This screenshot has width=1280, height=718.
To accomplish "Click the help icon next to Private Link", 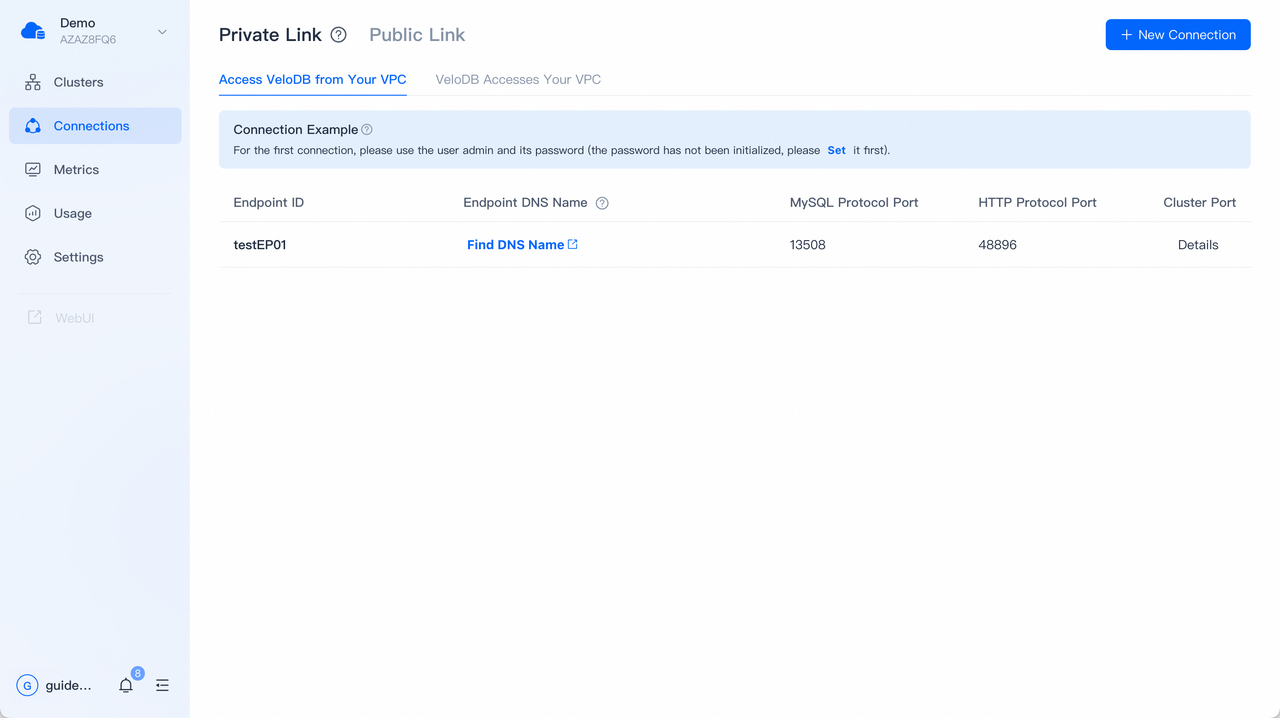I will (x=338, y=34).
